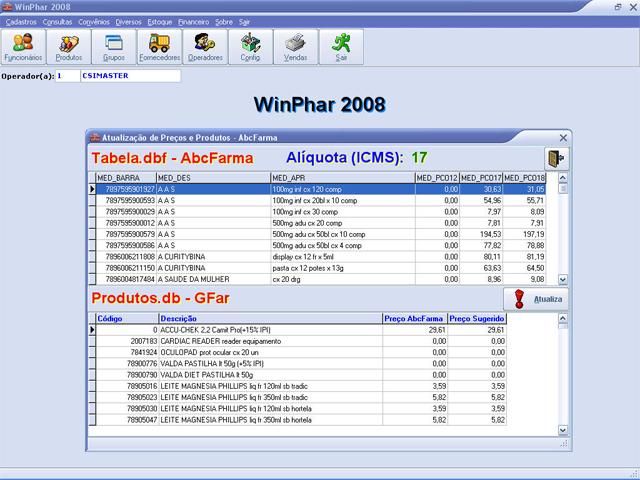The image size is (640, 480).
Task: Click the MED_PCO18 column header
Action: [x=524, y=178]
